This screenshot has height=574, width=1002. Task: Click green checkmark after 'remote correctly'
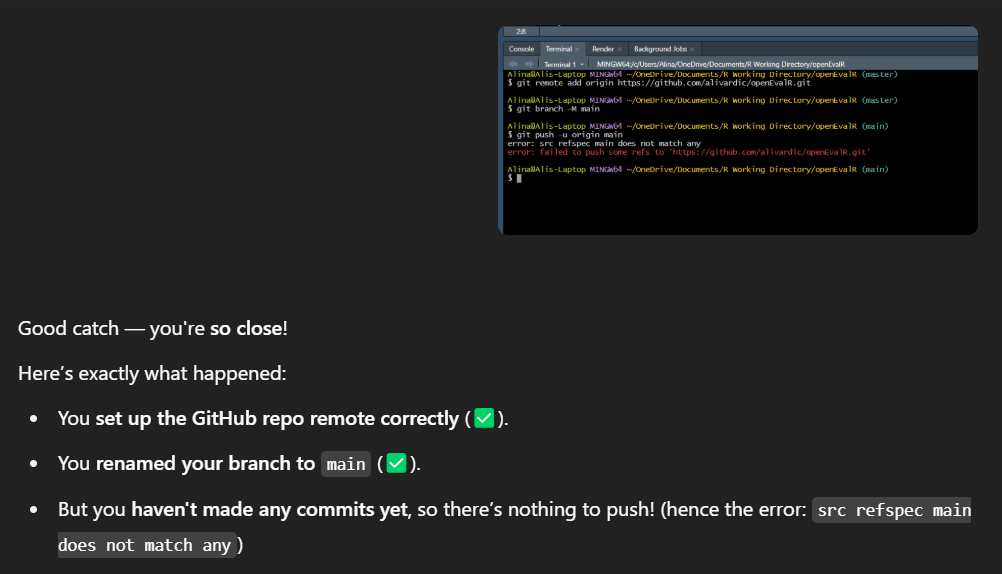click(484, 419)
